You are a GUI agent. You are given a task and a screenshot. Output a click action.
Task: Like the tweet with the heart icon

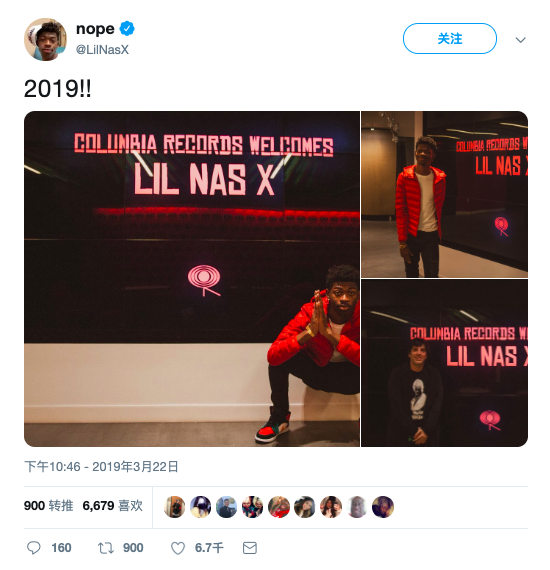click(x=178, y=548)
